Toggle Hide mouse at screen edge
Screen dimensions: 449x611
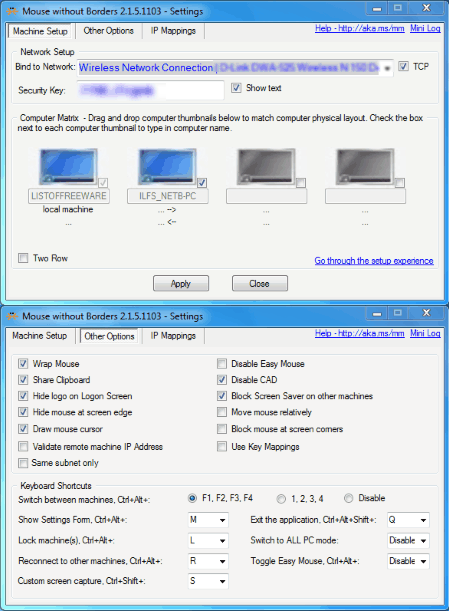pyautogui.click(x=23, y=412)
